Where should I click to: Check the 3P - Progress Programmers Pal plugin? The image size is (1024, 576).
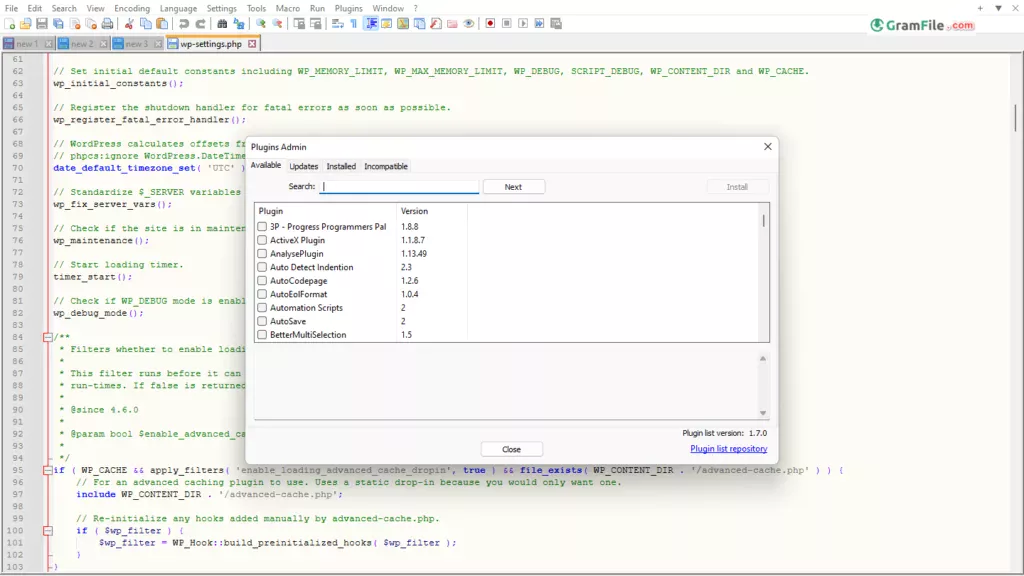pyautogui.click(x=262, y=227)
